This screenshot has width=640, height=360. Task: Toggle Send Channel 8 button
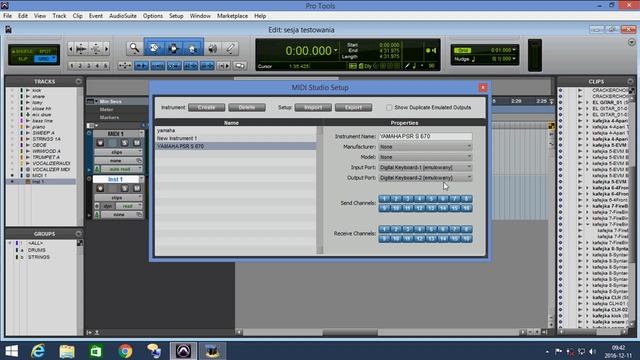467,199
